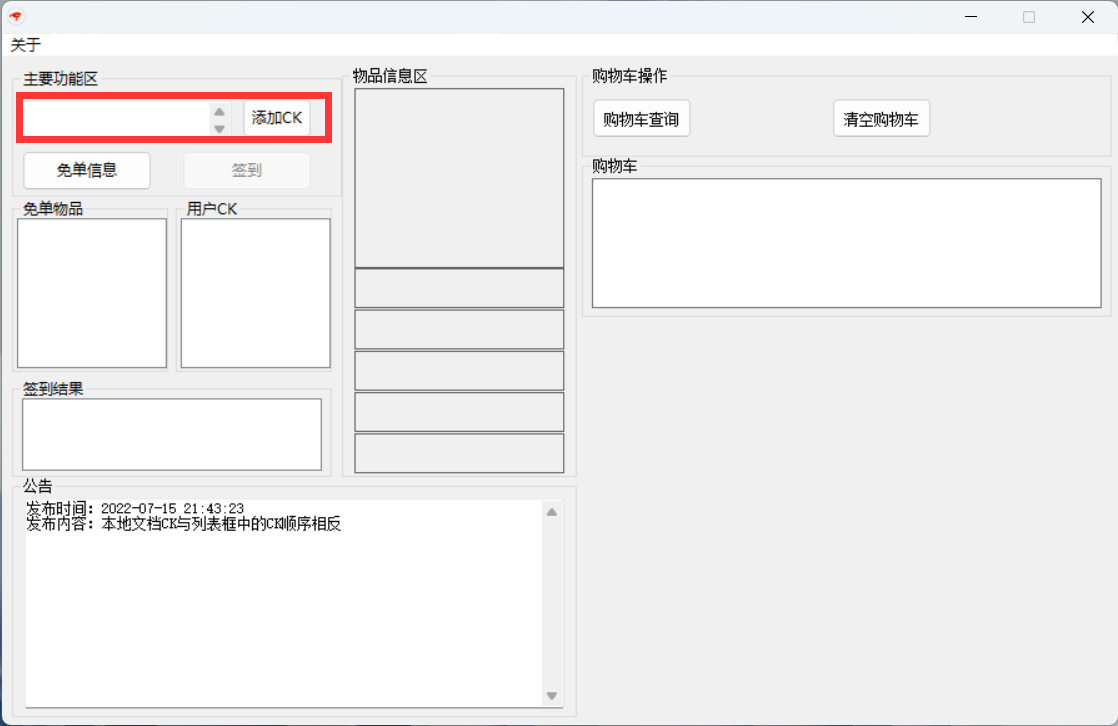Click inside the 购物车 list area
The width and height of the screenshot is (1118, 726).
(846, 243)
